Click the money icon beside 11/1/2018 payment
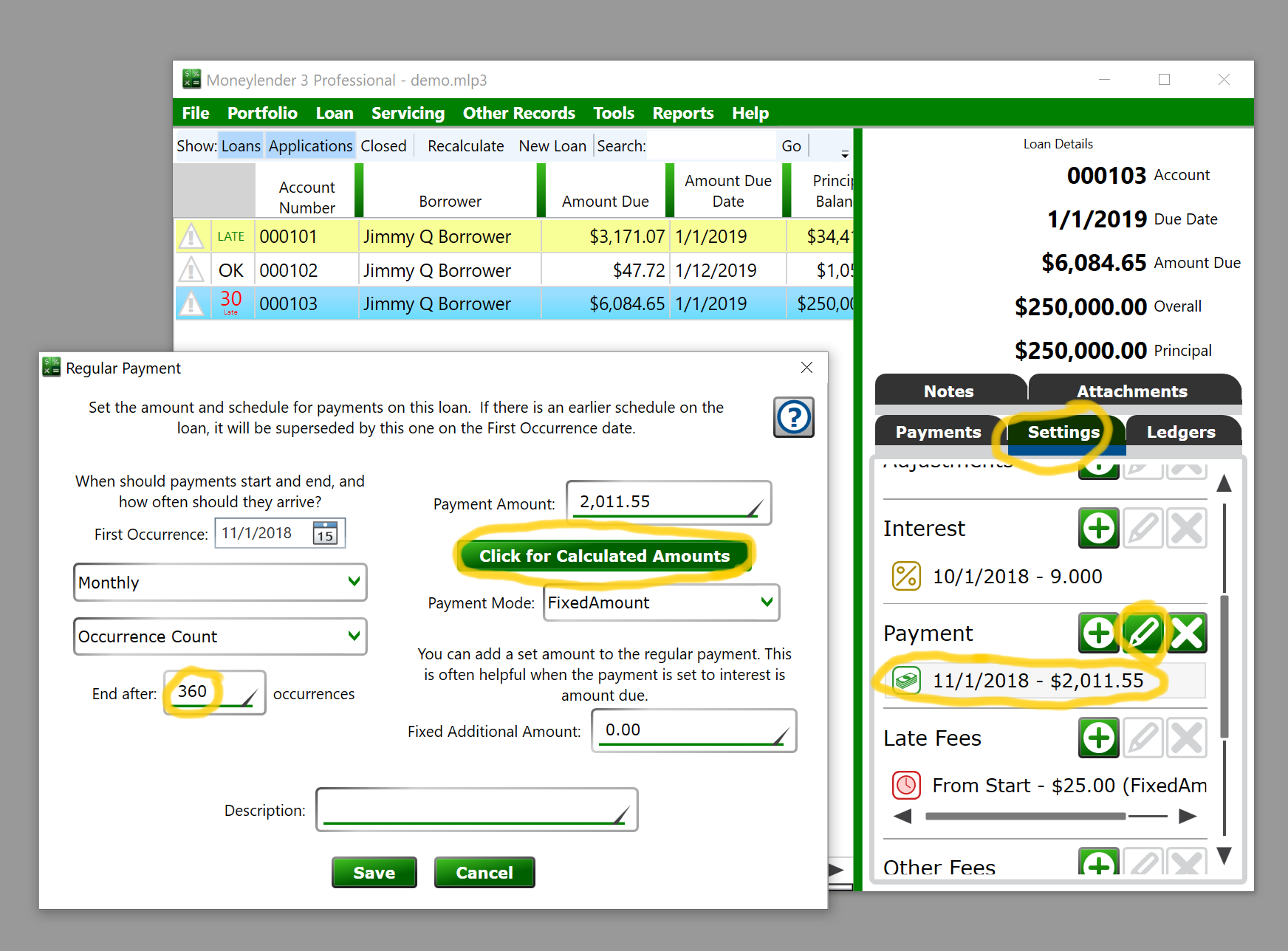The height and width of the screenshot is (951, 1288). click(906, 680)
